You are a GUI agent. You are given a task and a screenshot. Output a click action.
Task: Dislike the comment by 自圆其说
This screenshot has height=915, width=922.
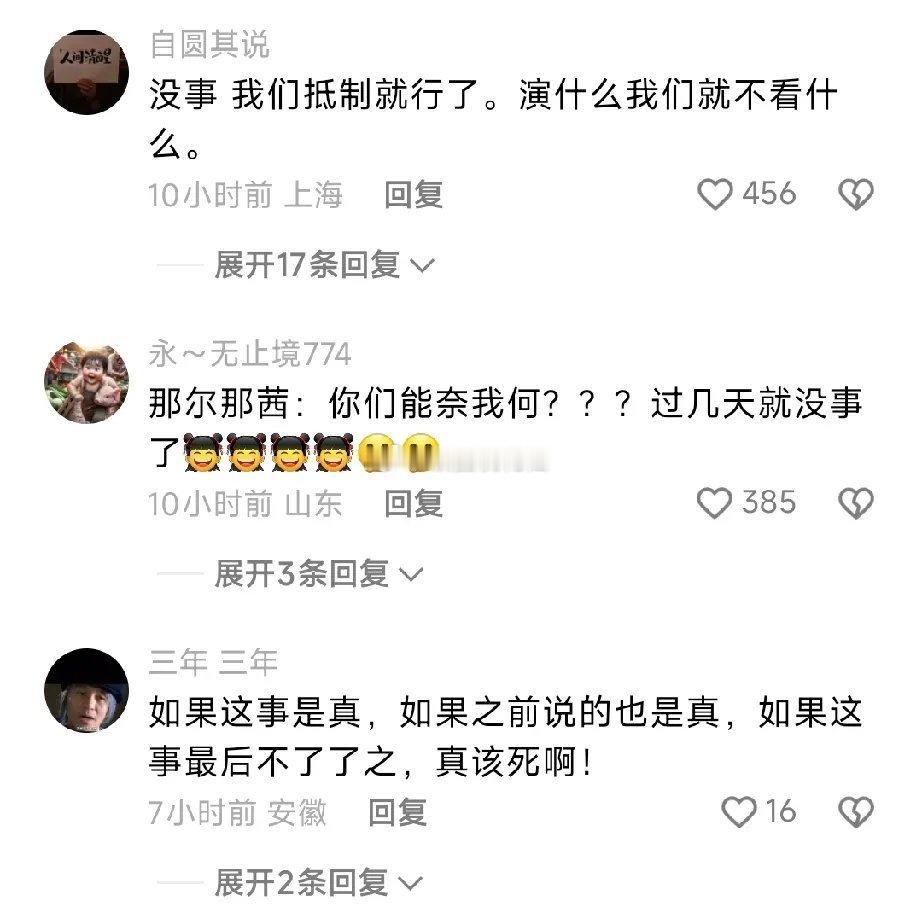click(x=856, y=194)
